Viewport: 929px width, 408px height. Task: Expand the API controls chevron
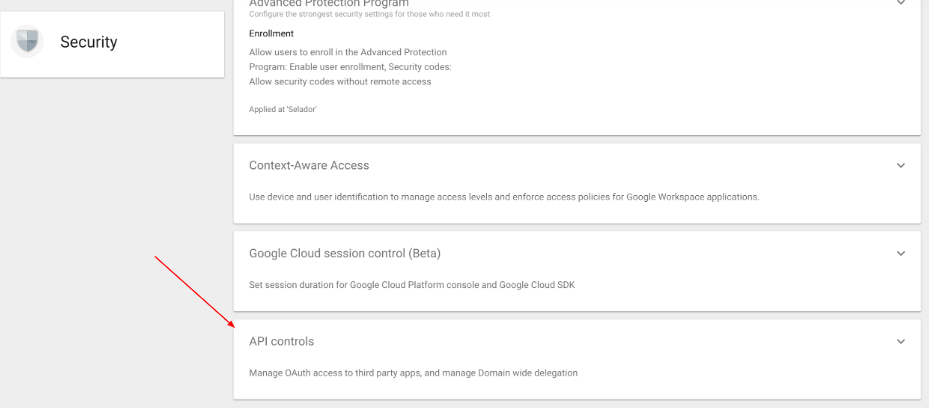tap(900, 341)
